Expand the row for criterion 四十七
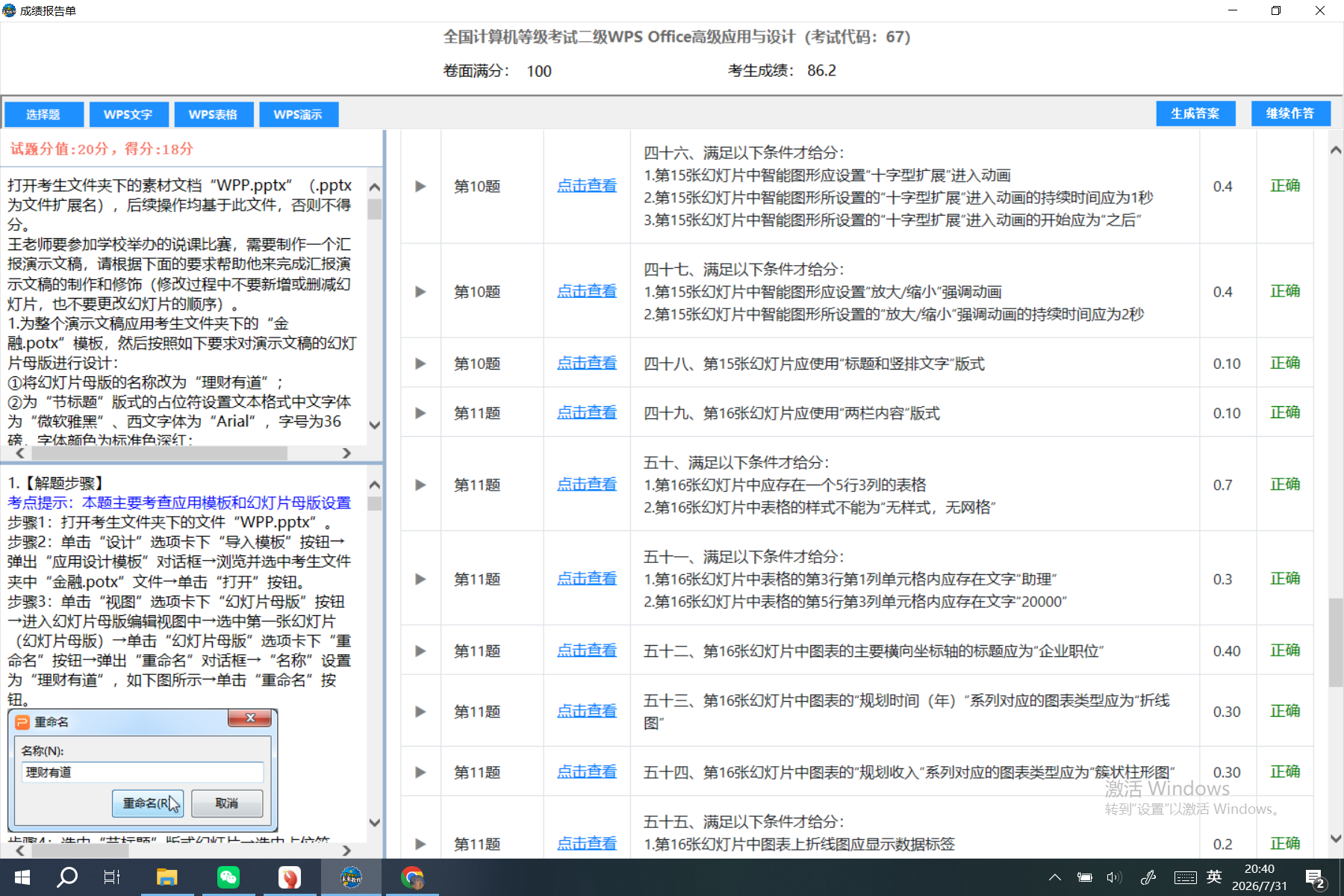This screenshot has width=1344, height=896. (420, 291)
